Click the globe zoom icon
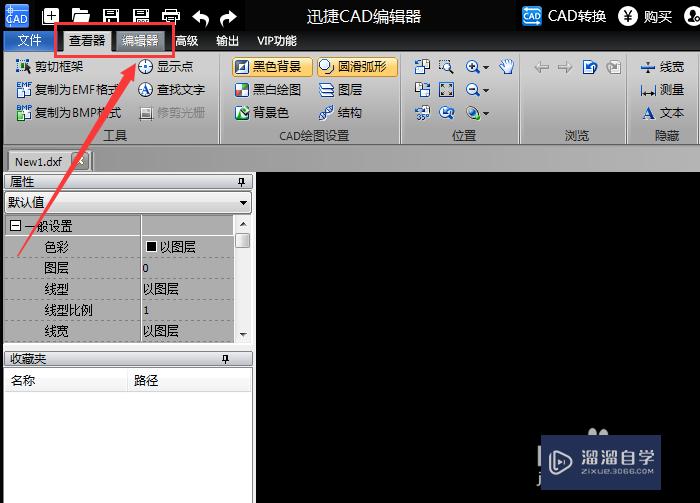 (x=472, y=113)
